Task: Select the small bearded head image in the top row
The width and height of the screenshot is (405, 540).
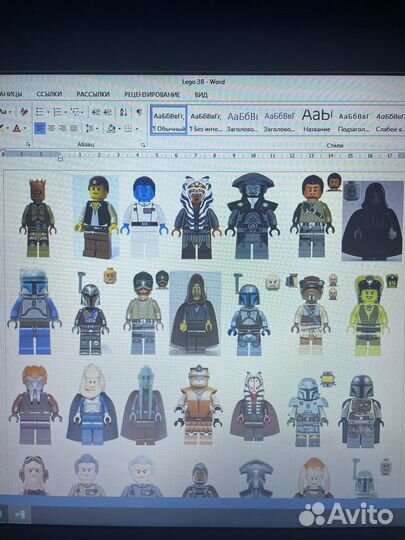Action: click(334, 182)
